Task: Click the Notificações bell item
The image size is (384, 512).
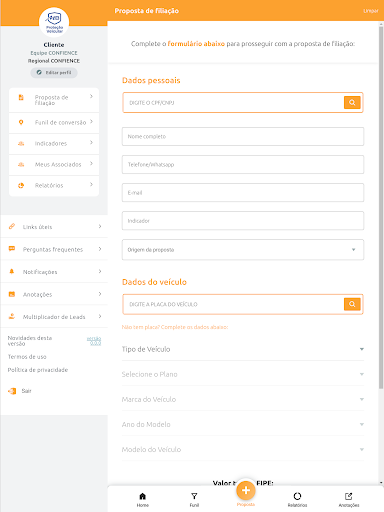Action: click(x=54, y=272)
